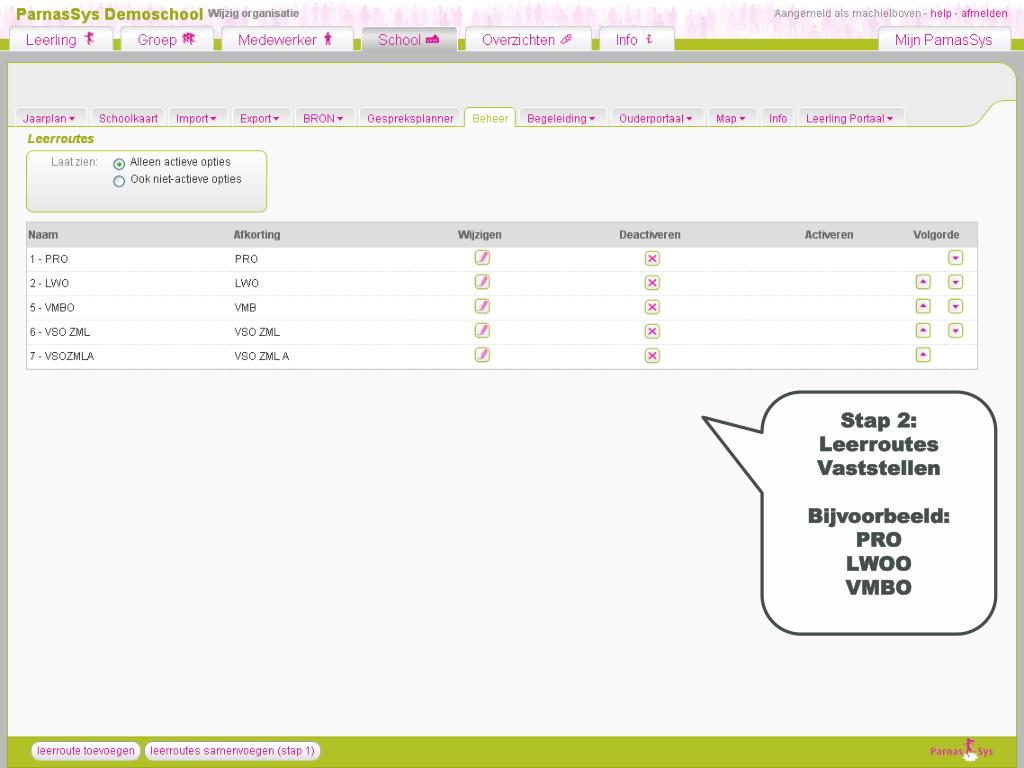
Task: Switch to the Groep main tab
Action: coord(167,39)
